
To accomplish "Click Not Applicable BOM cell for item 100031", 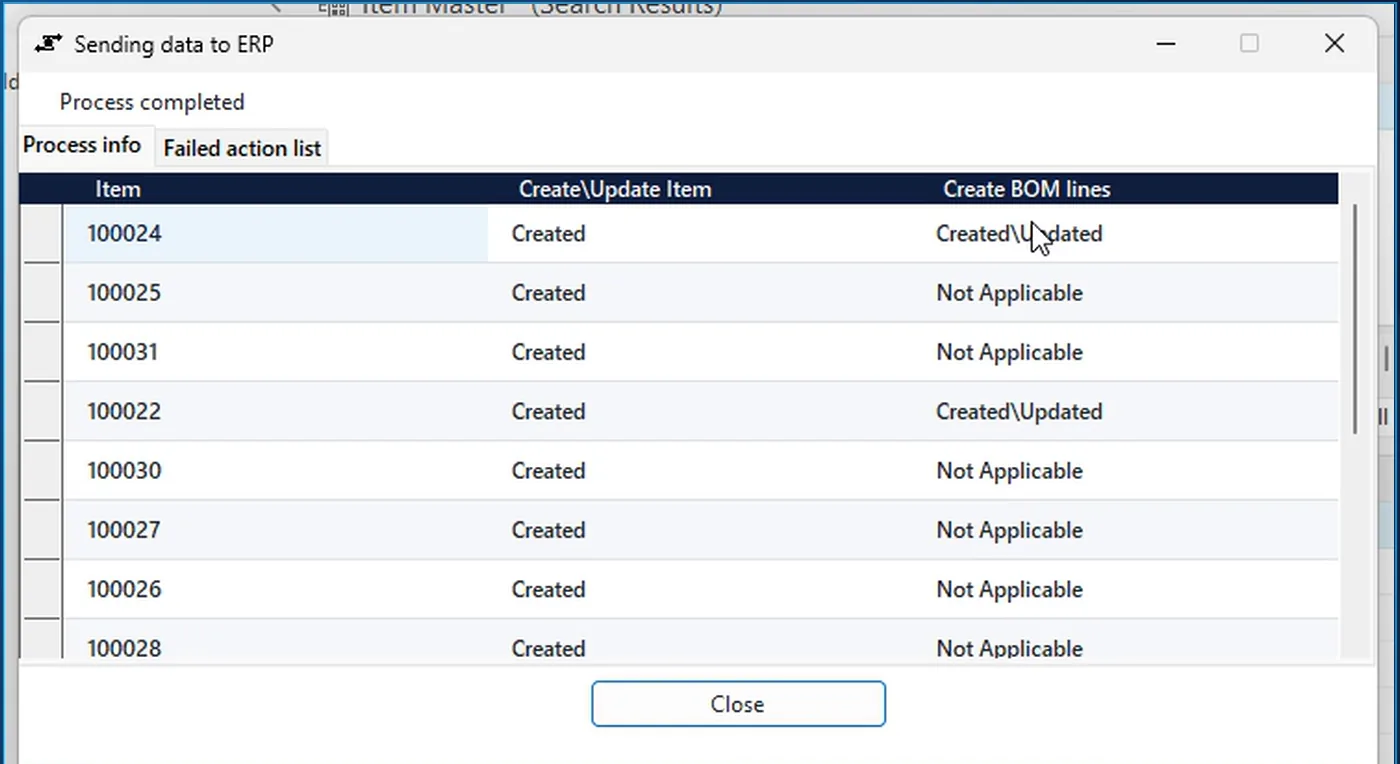I will [1126, 352].
